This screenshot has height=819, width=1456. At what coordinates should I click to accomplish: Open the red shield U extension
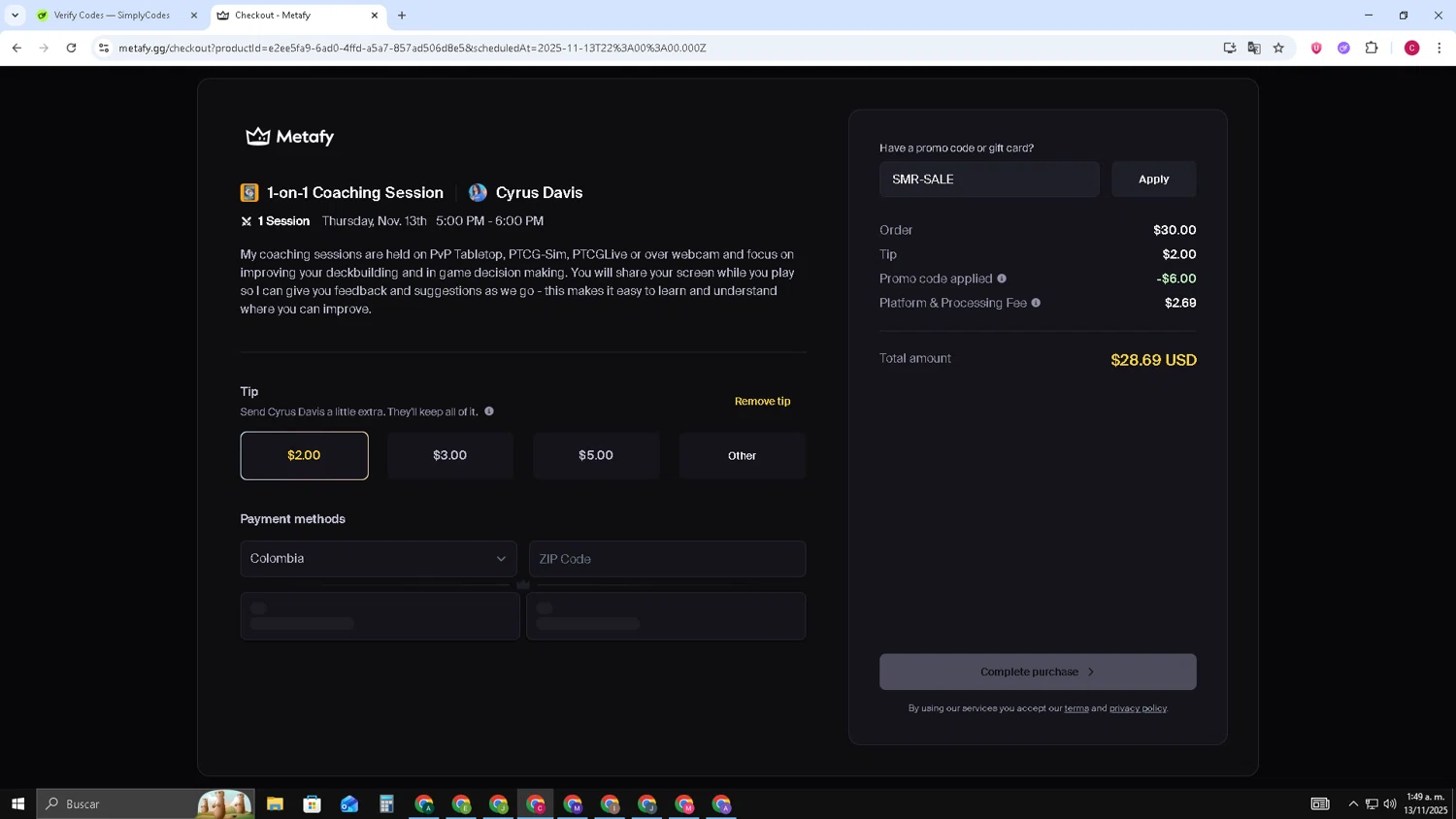coord(1316,48)
